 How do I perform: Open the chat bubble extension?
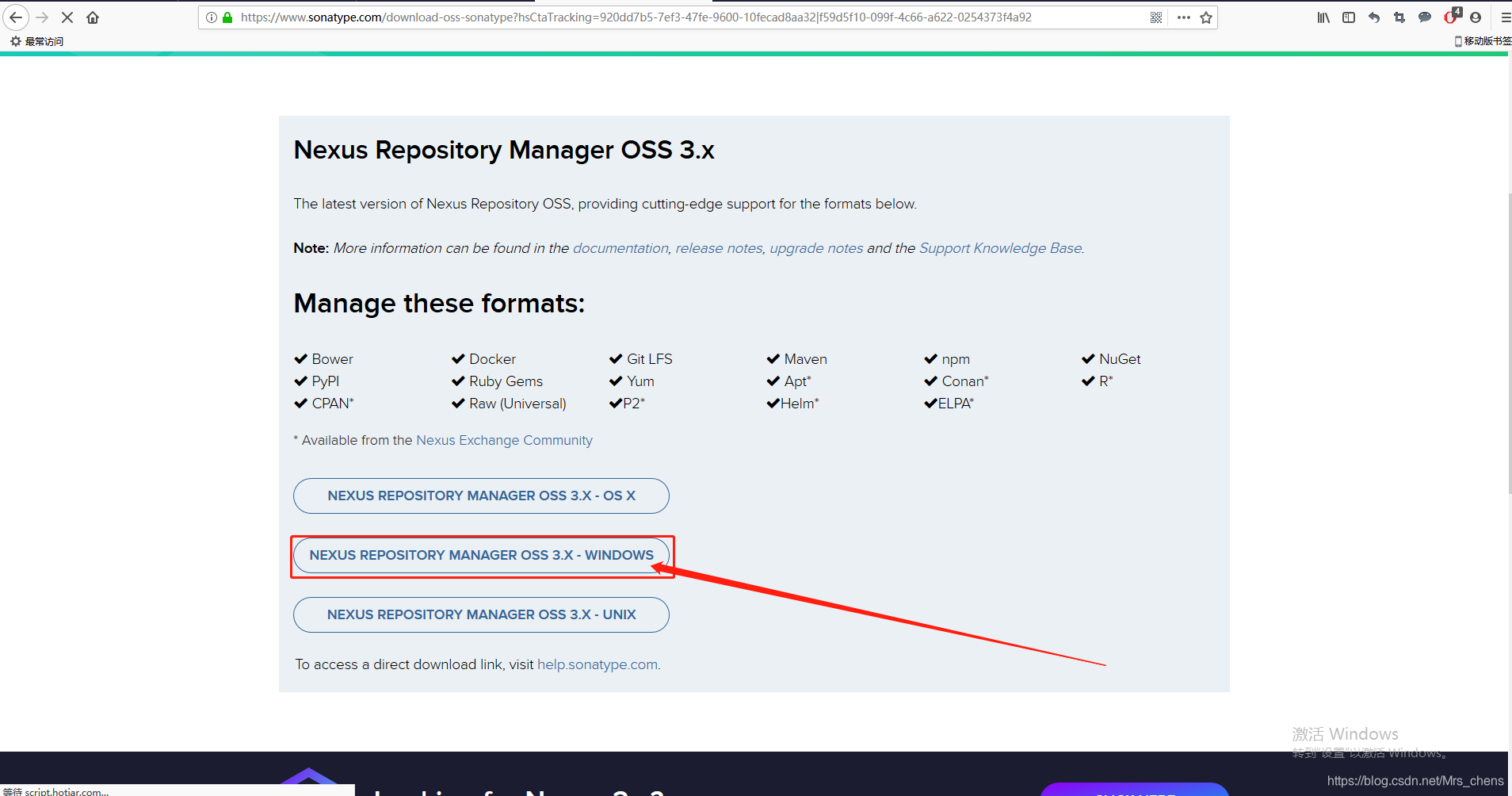pyautogui.click(x=1425, y=17)
